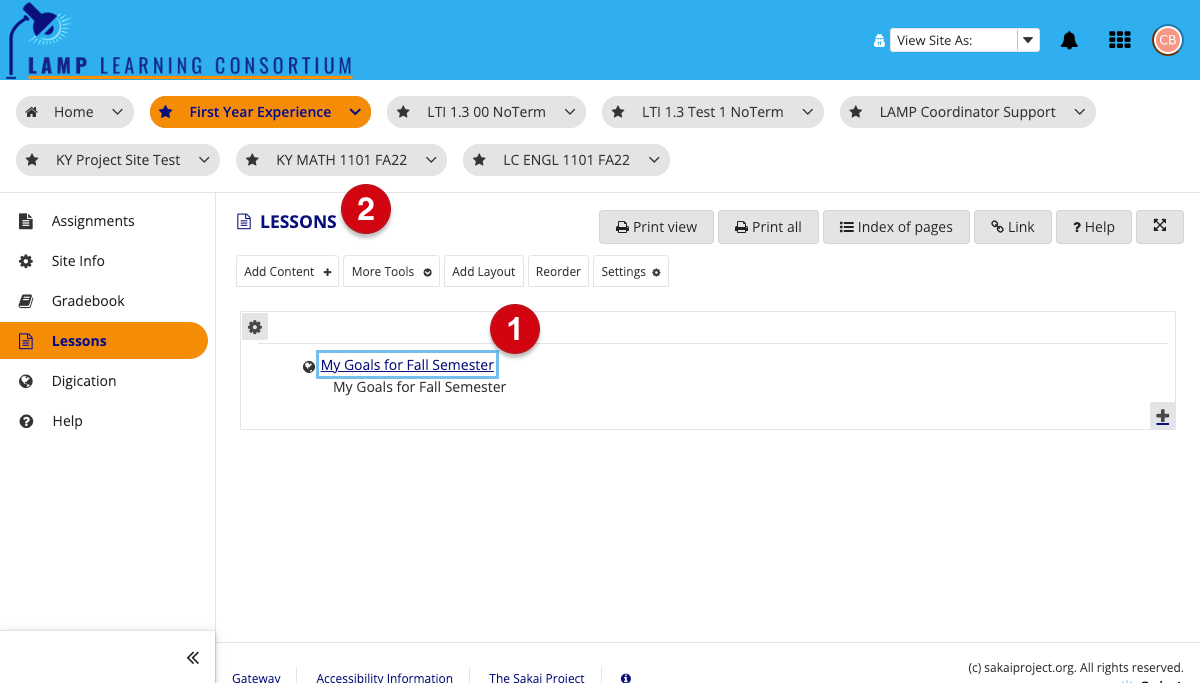This screenshot has height=683, width=1200.
Task: Open the More Tools menu
Action: [391, 271]
